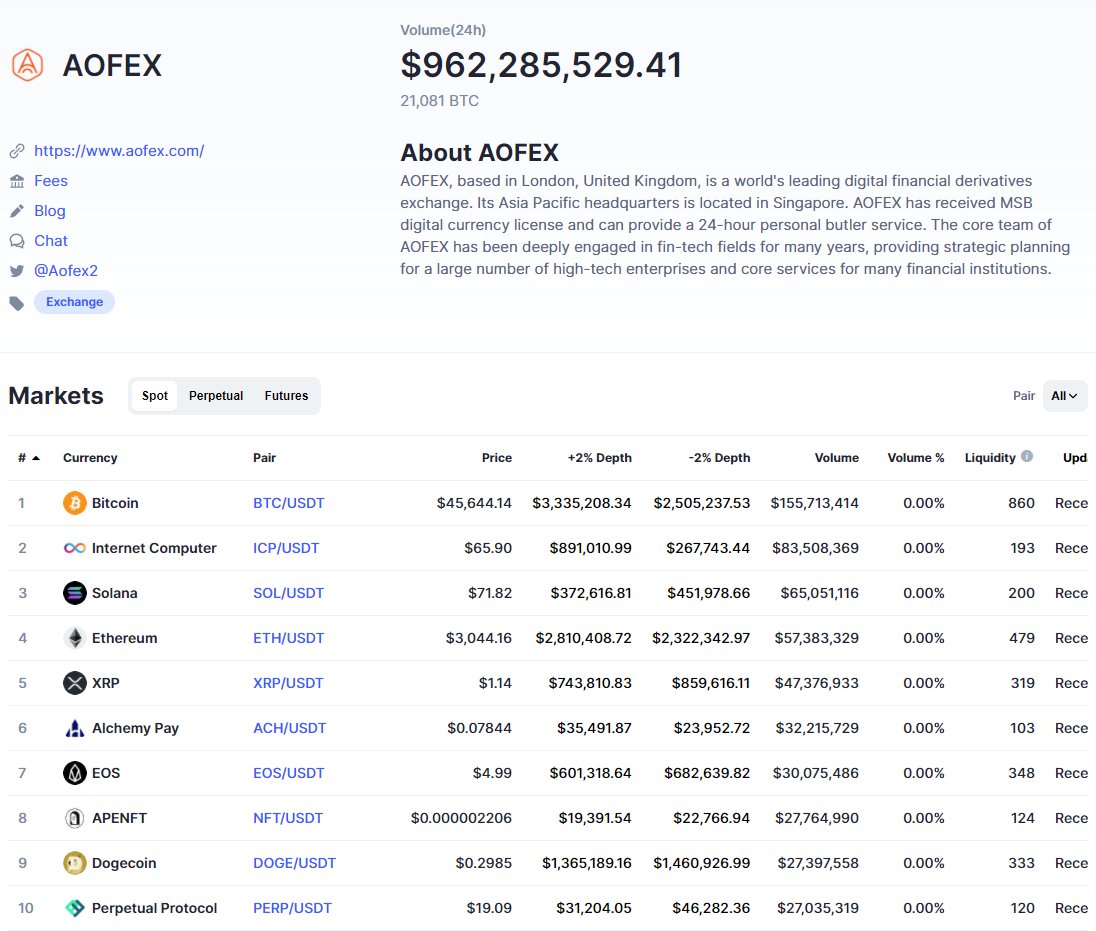The width and height of the screenshot is (1096, 931).
Task: Click the bank icon beside Fees
Action: pos(17,181)
